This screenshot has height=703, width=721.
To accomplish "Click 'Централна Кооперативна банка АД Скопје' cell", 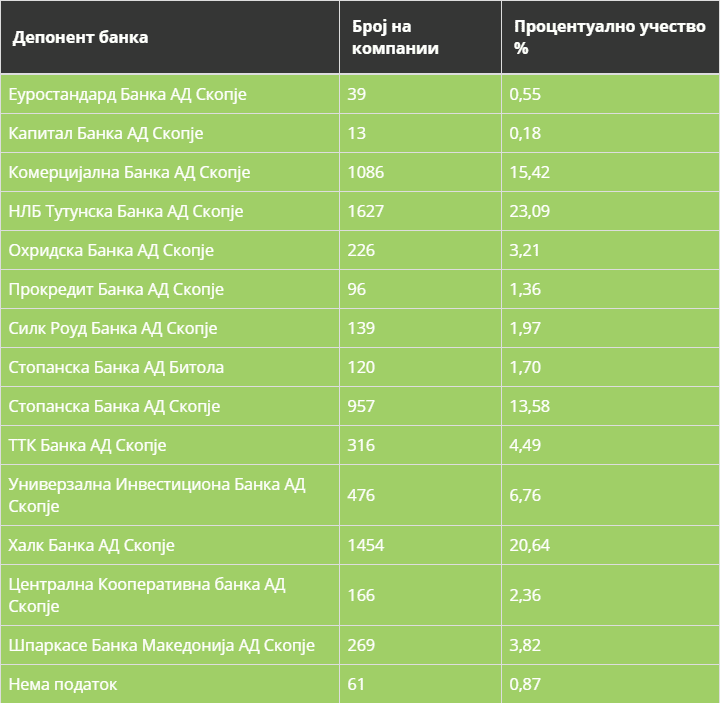I will [170, 595].
